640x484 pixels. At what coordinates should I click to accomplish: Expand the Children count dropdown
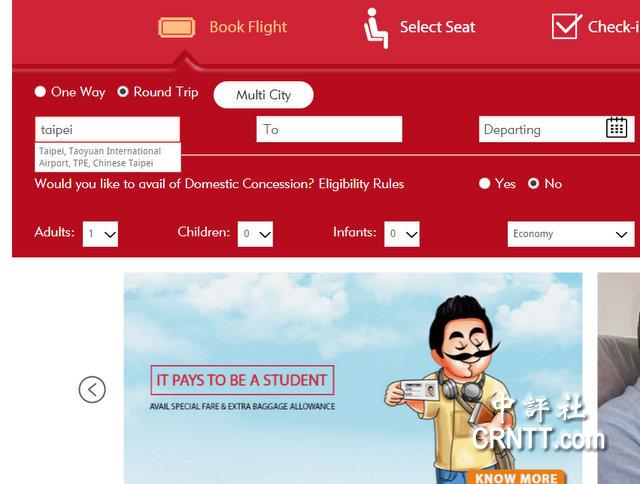(x=256, y=234)
